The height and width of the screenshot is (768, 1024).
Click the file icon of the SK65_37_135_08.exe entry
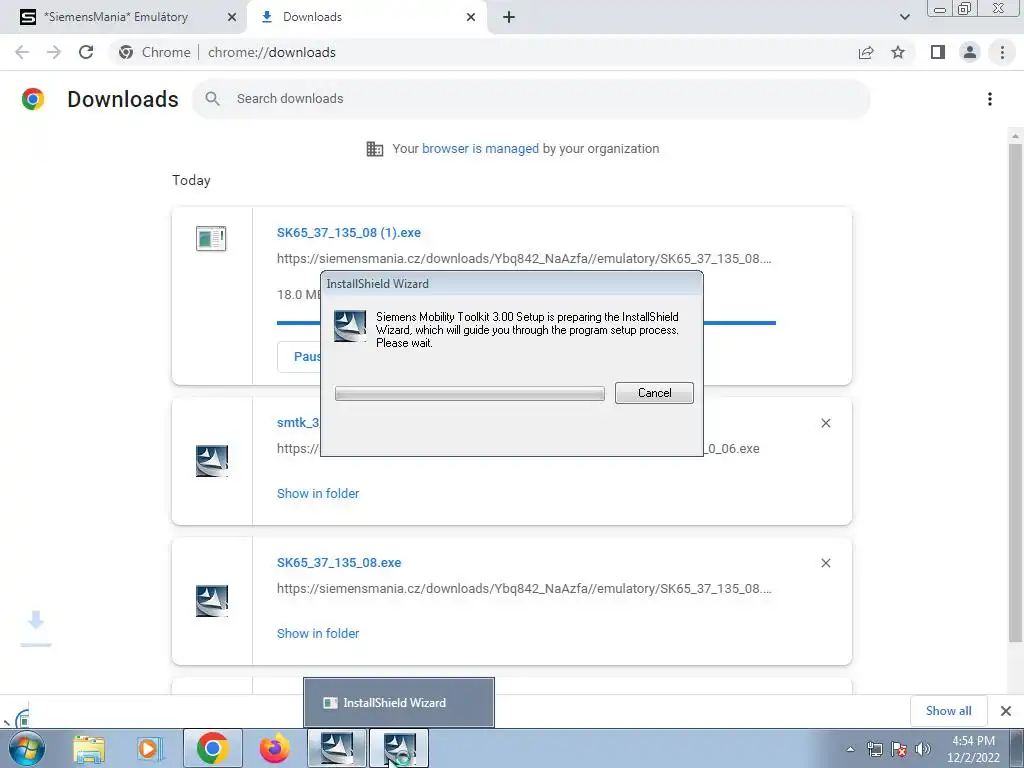[212, 601]
